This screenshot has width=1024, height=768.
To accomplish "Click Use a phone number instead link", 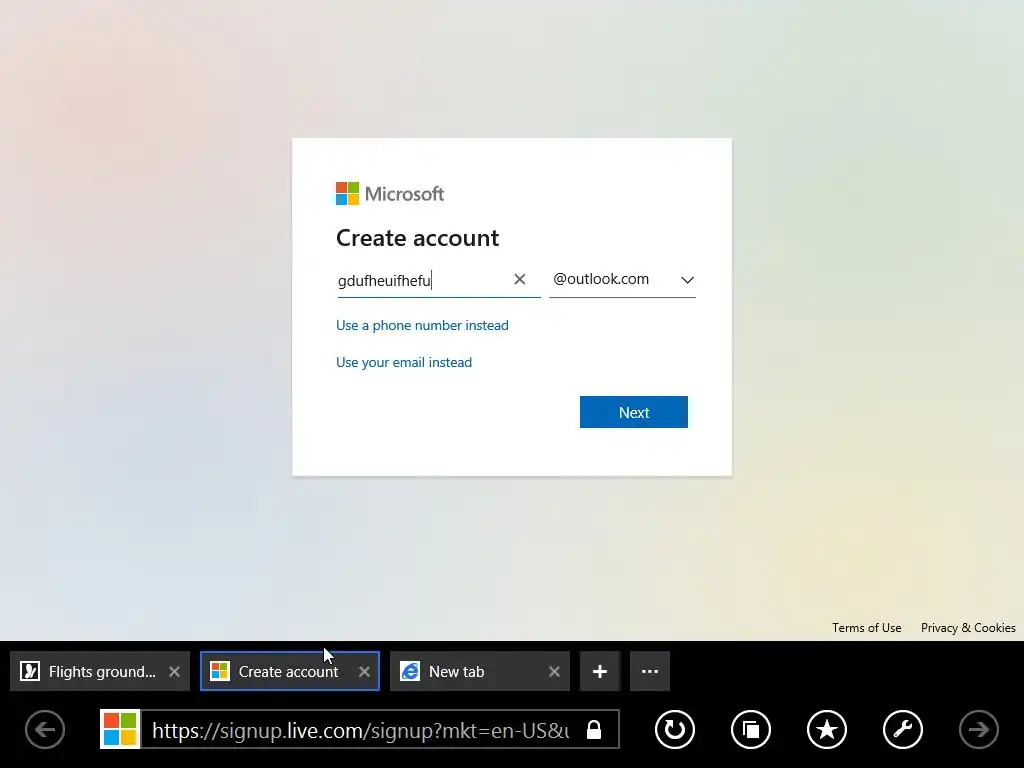I will 422,325.
